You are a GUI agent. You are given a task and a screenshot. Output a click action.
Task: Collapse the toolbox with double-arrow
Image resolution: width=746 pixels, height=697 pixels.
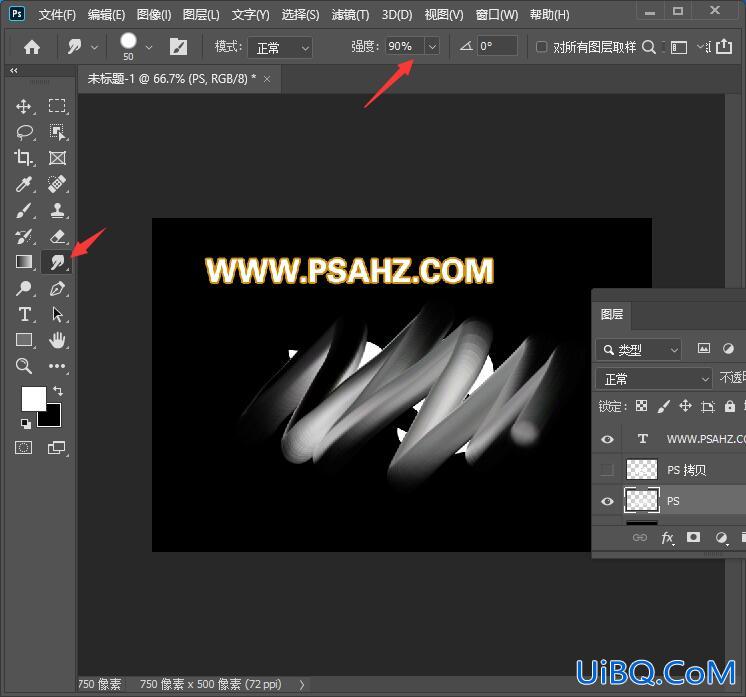13,70
